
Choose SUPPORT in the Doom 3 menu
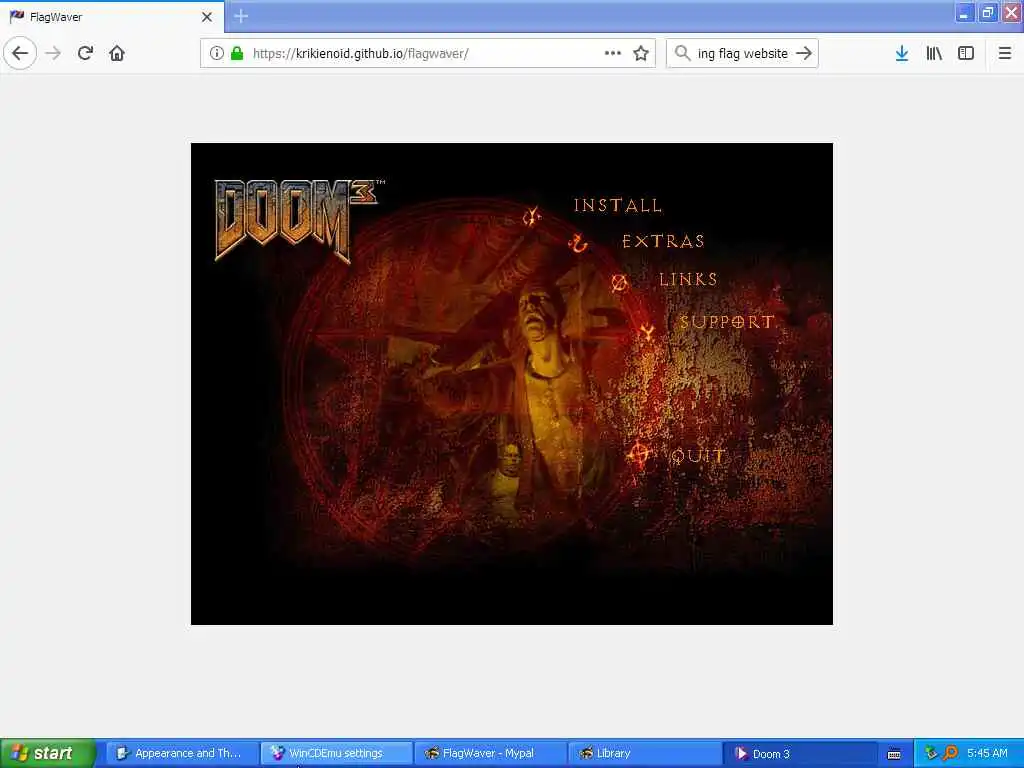(x=727, y=322)
